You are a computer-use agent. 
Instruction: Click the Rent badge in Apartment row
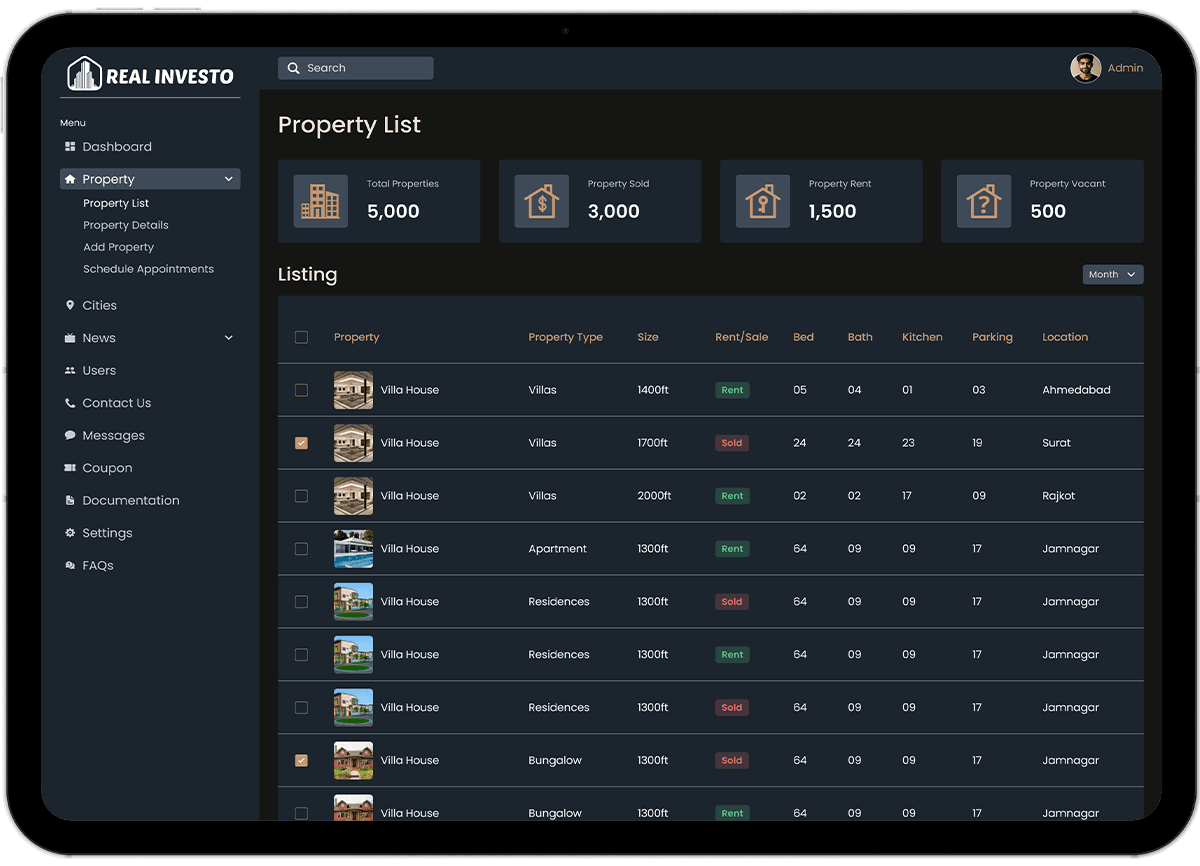(732, 549)
